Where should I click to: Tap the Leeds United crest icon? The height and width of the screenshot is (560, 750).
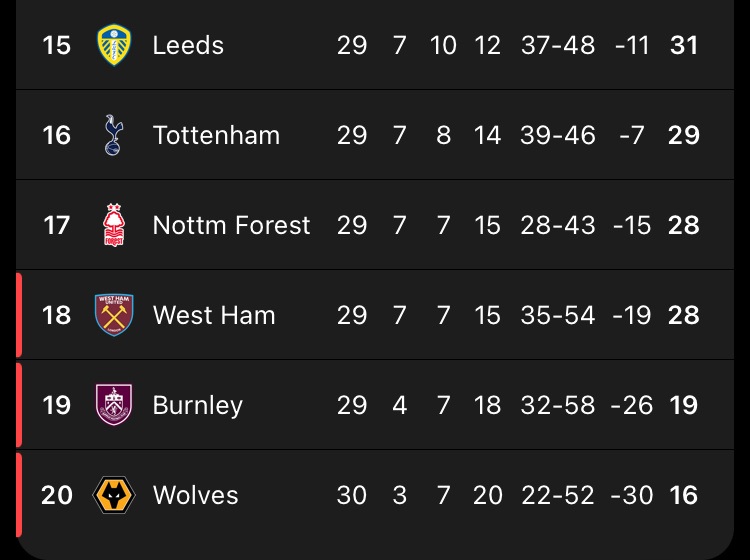click(x=114, y=45)
